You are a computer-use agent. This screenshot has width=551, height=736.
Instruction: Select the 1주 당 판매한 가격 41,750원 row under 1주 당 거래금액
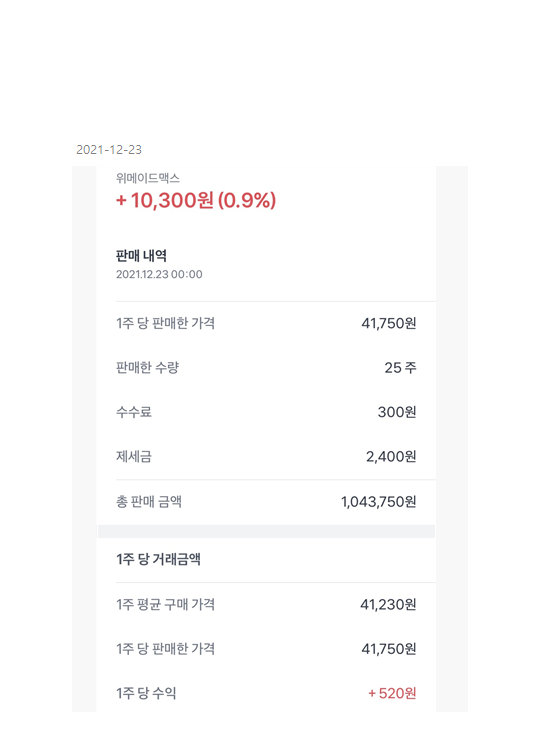coord(266,649)
